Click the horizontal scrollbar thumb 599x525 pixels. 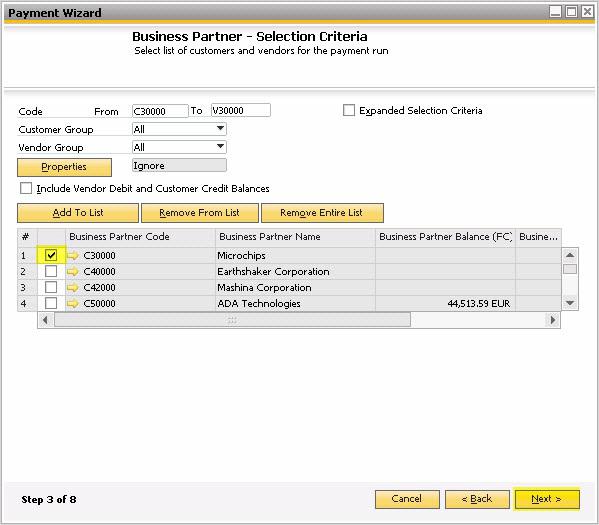[x=232, y=320]
